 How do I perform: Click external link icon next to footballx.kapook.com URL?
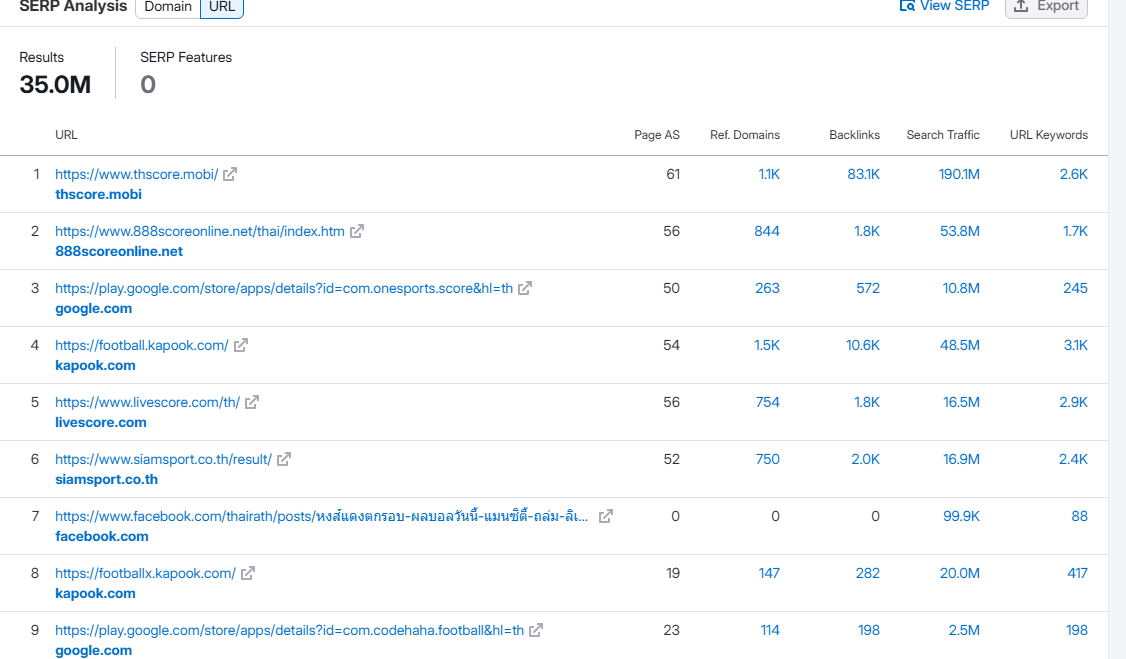pyautogui.click(x=248, y=573)
